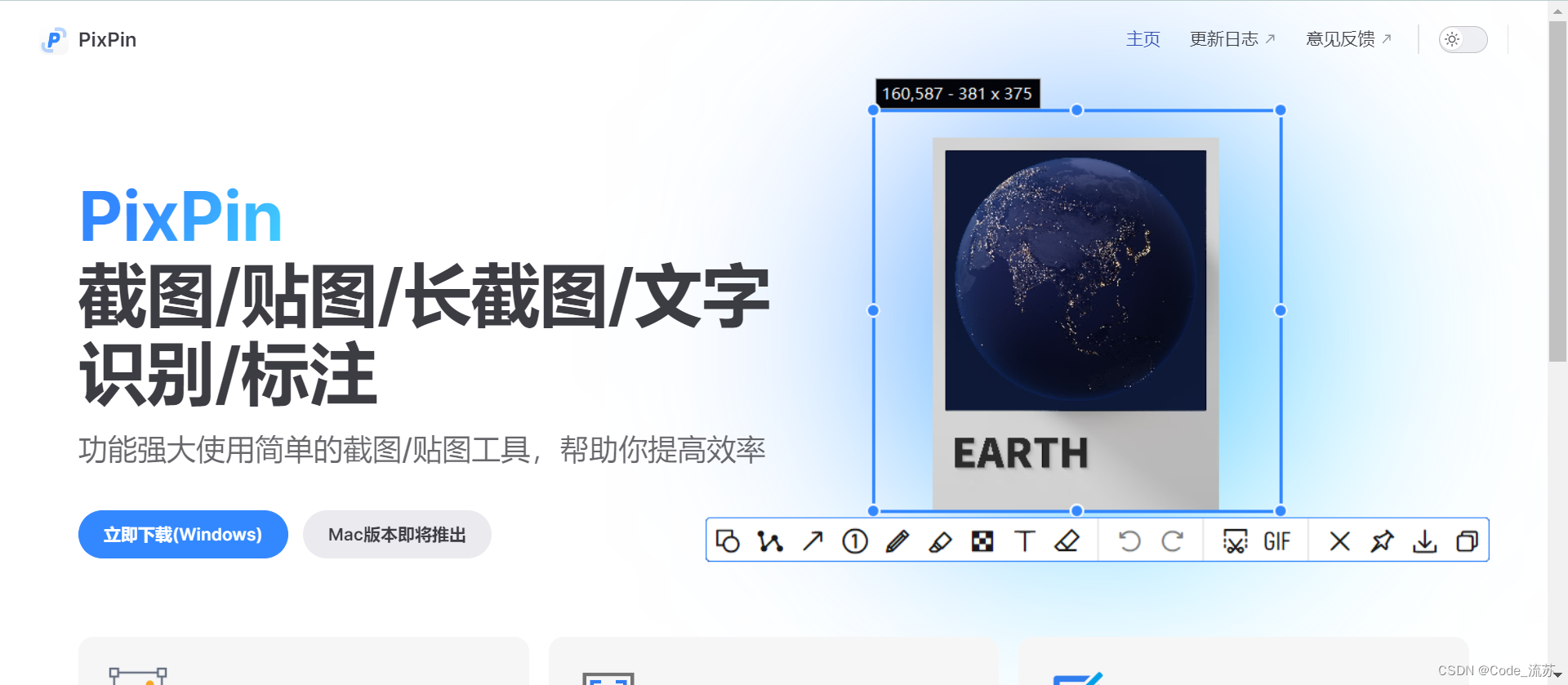Screen dimensions: 1568x685
Task: Undo the last annotation
Action: (1129, 540)
